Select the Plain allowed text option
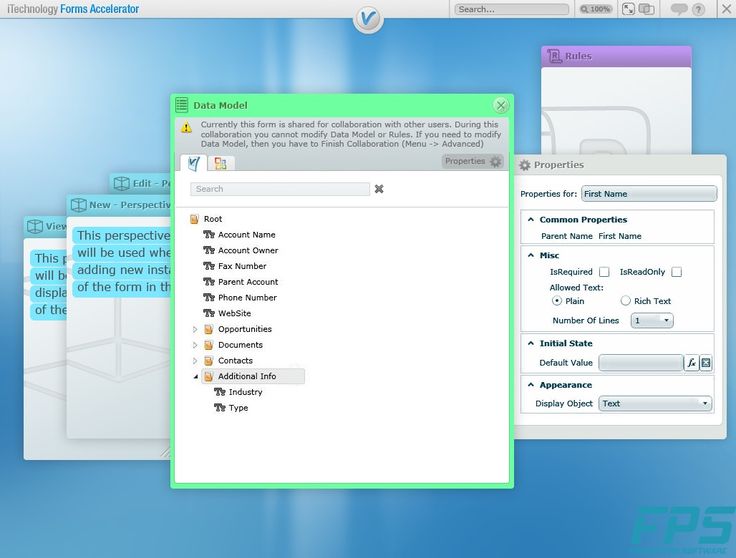This screenshot has height=558, width=736. click(x=557, y=301)
